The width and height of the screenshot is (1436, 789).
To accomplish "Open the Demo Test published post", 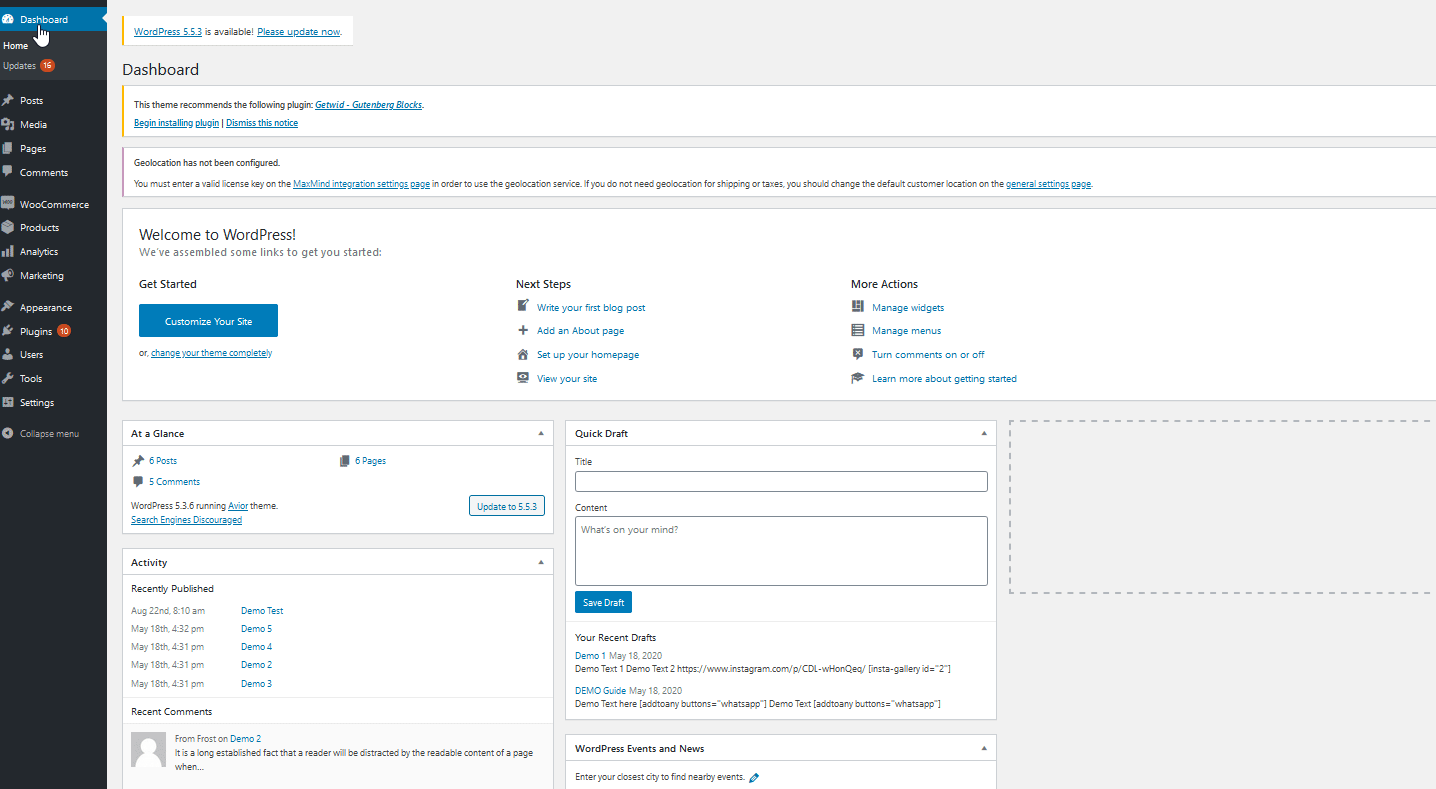I will tap(262, 611).
